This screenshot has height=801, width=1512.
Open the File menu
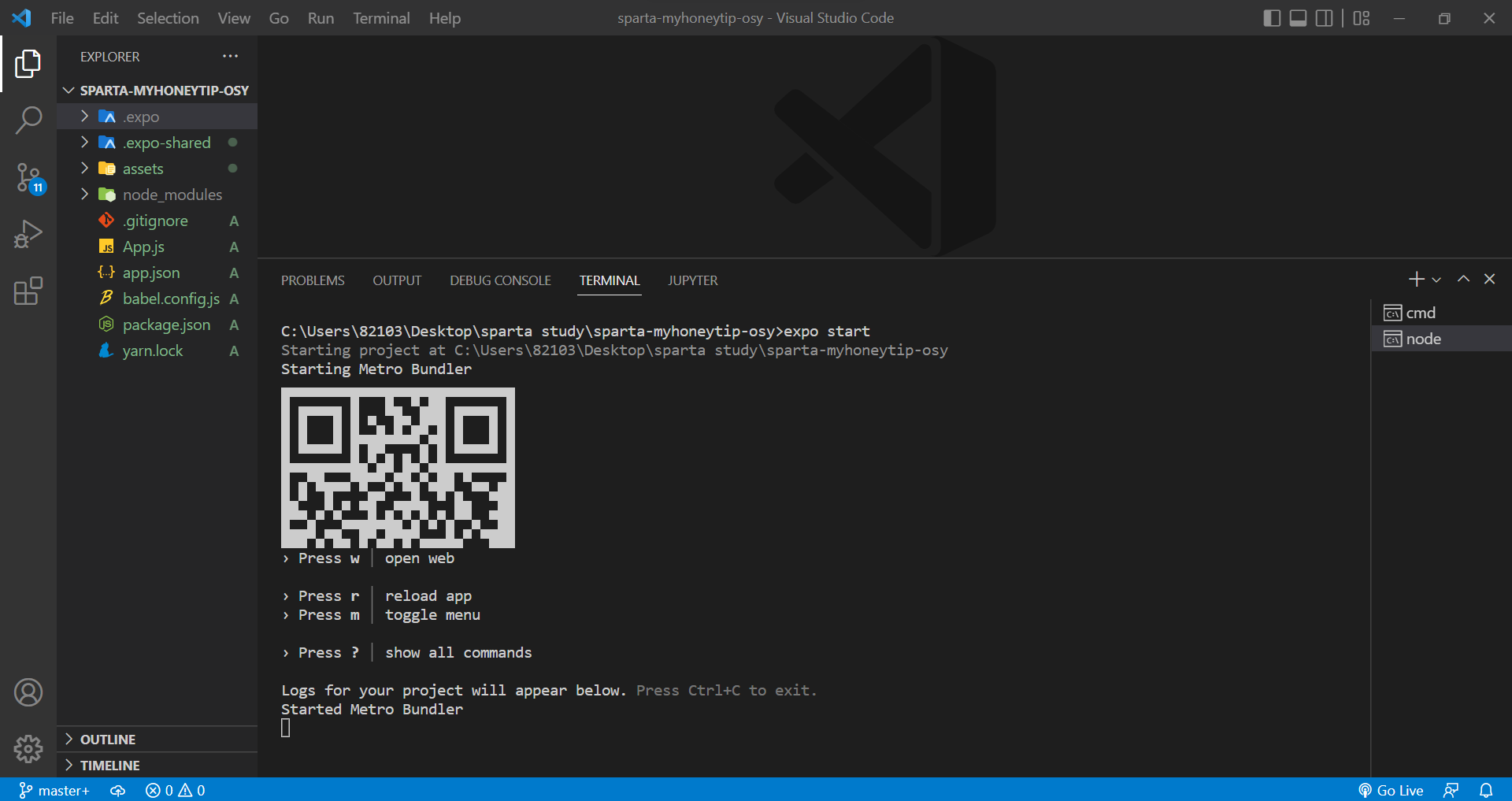coord(62,18)
